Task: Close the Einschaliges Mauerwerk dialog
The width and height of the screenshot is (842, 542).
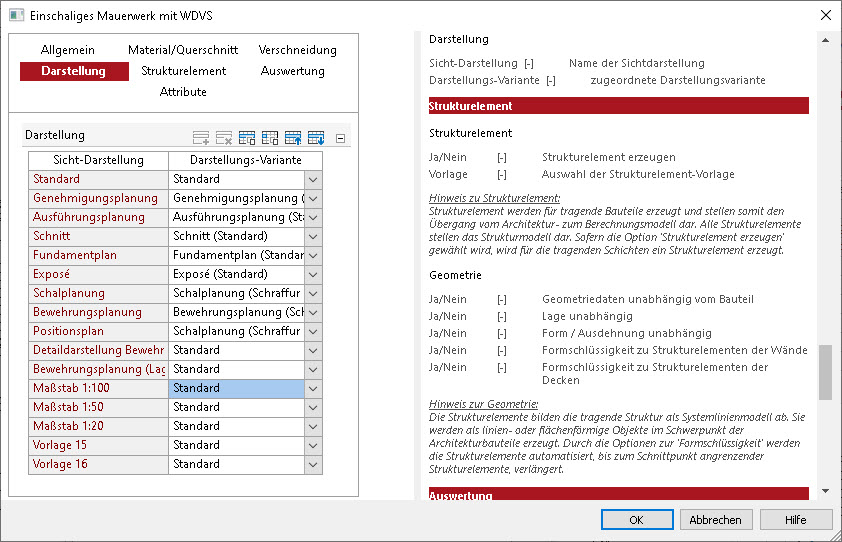Action: pyautogui.click(x=826, y=15)
